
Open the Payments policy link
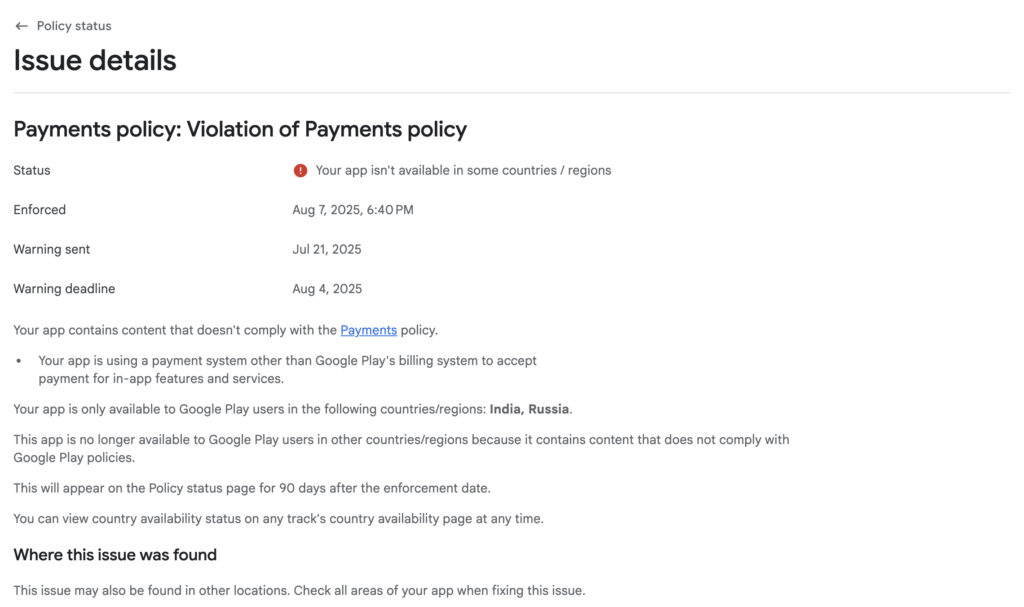(368, 330)
